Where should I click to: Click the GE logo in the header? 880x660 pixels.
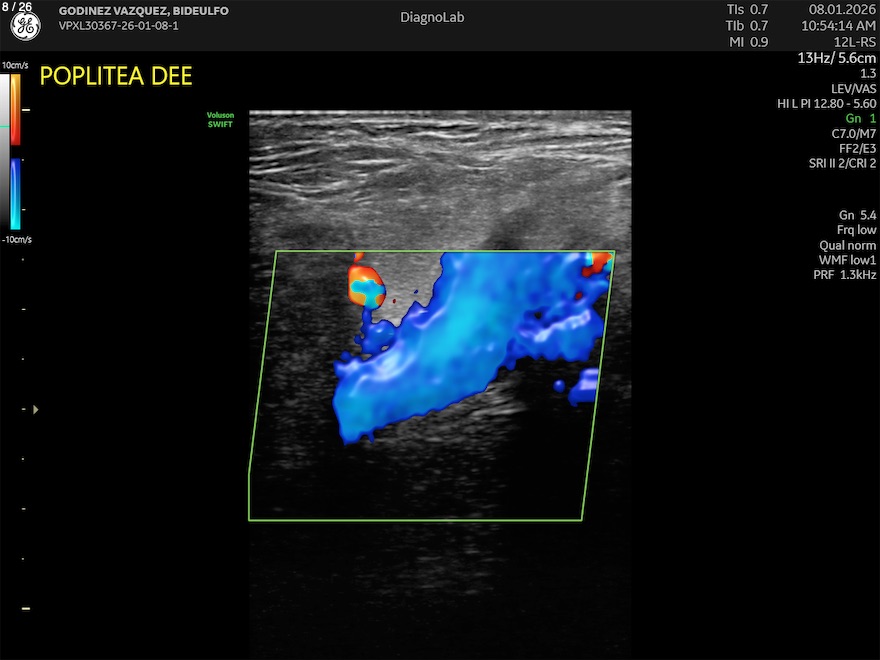25,27
